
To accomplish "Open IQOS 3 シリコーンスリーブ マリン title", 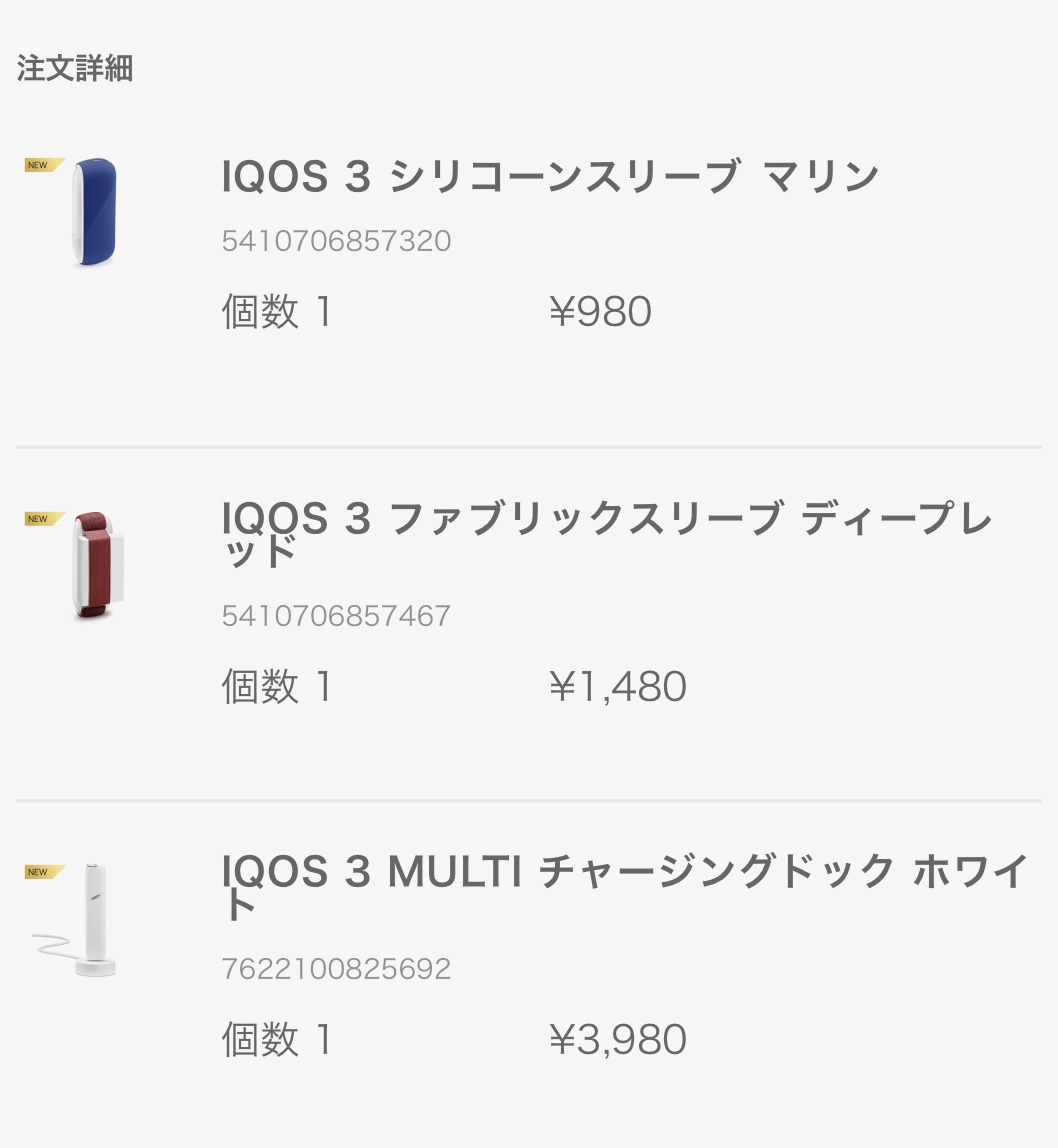I will (549, 176).
